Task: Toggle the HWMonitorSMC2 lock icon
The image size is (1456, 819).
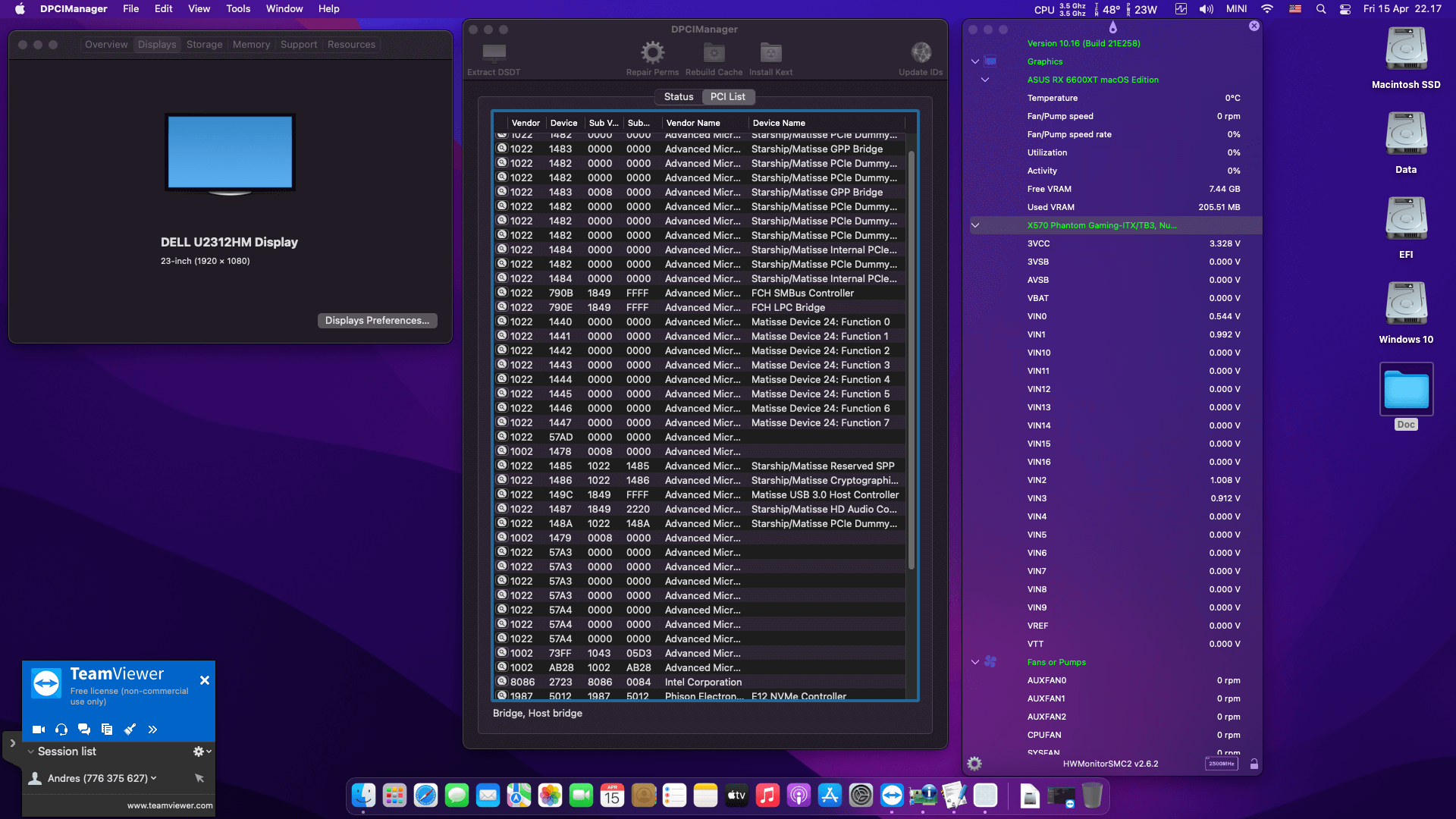Action: click(x=1254, y=764)
